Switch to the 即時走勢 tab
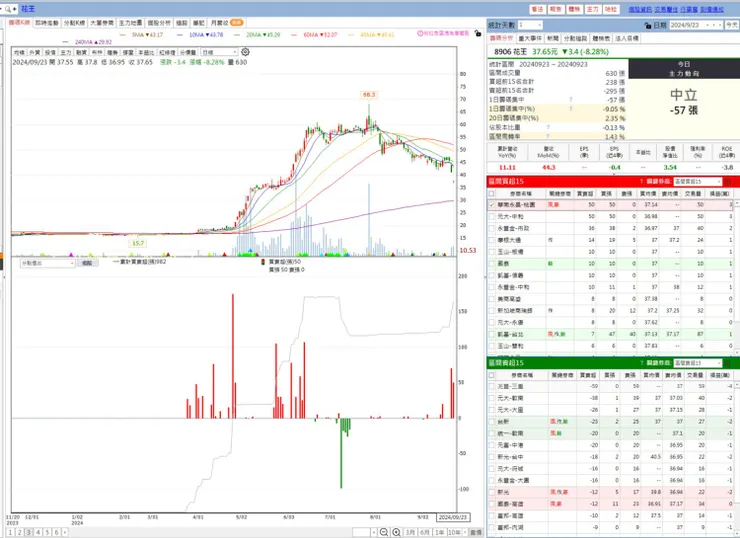 [47, 23]
